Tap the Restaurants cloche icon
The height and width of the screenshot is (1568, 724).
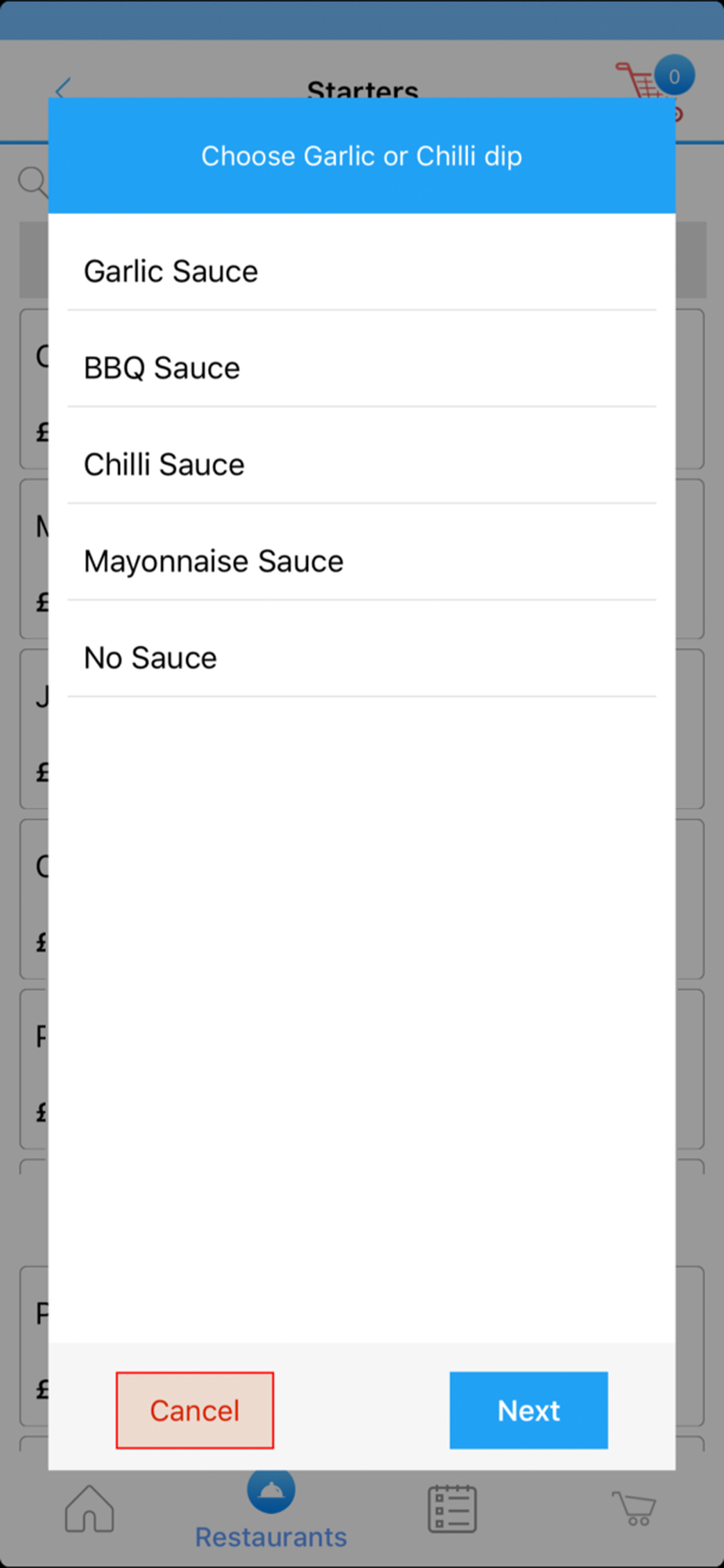[271, 1490]
